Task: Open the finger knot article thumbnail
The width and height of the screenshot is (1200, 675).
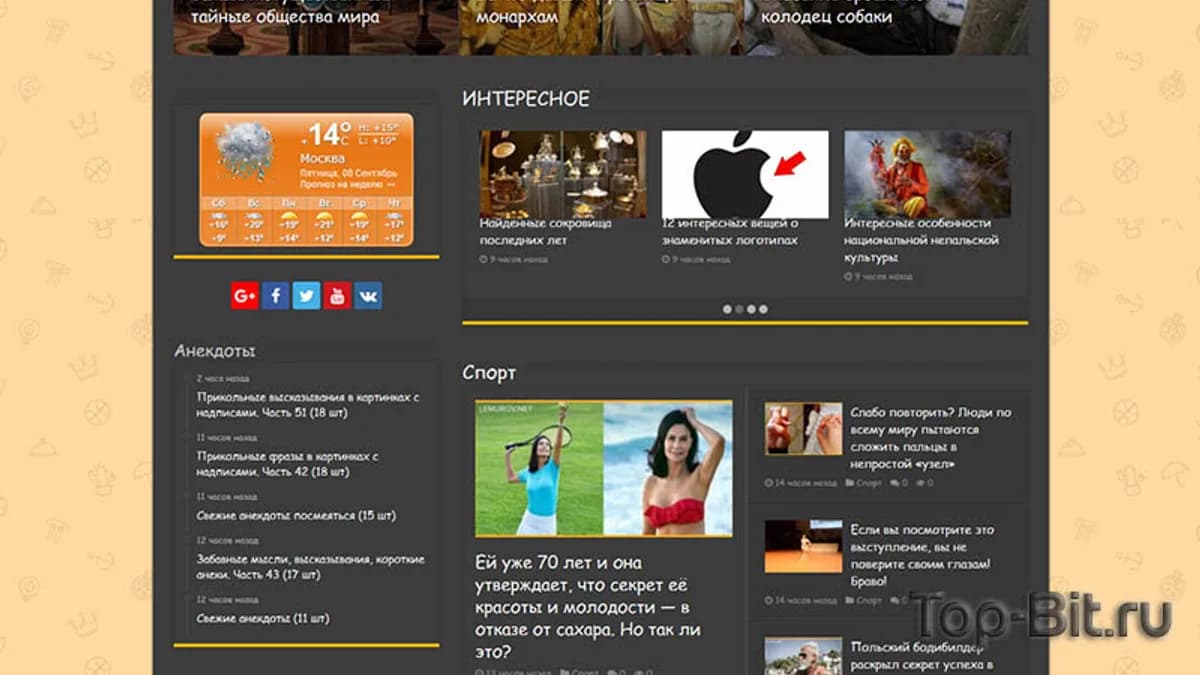Action: 803,429
